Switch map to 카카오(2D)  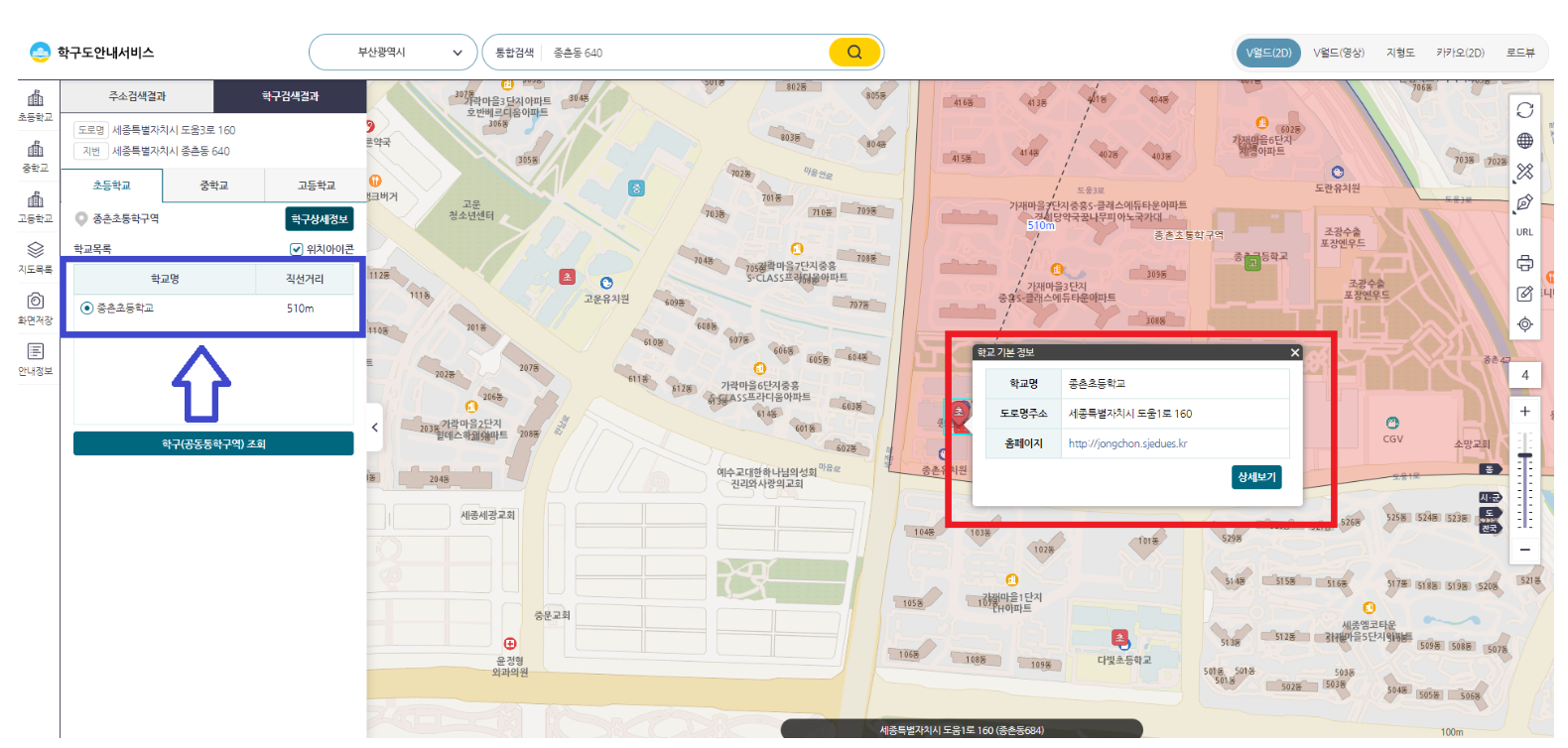(1460, 53)
